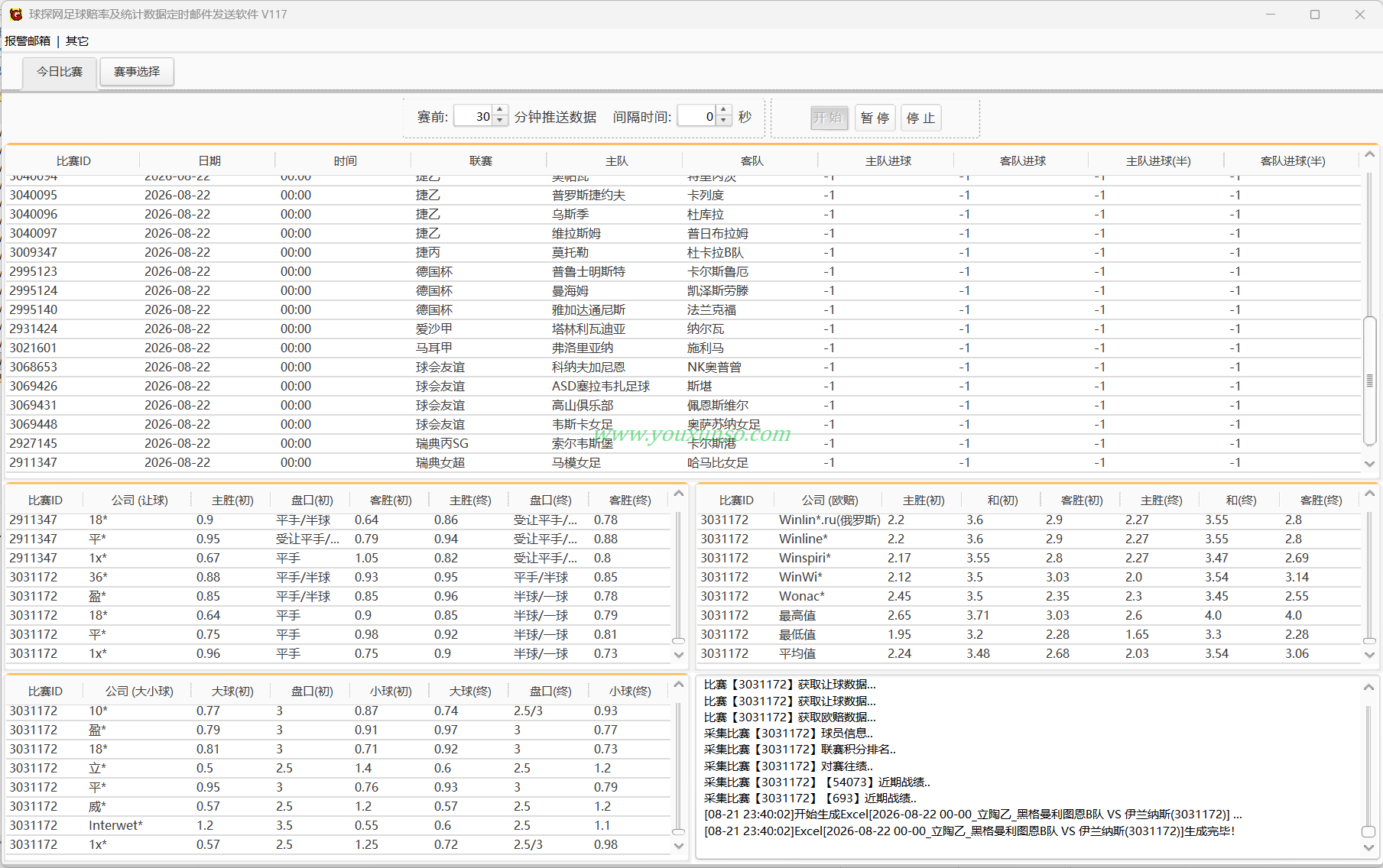Click the match list vertical scrollbar thumb
This screenshot has width=1383, height=868.
click(x=1369, y=381)
